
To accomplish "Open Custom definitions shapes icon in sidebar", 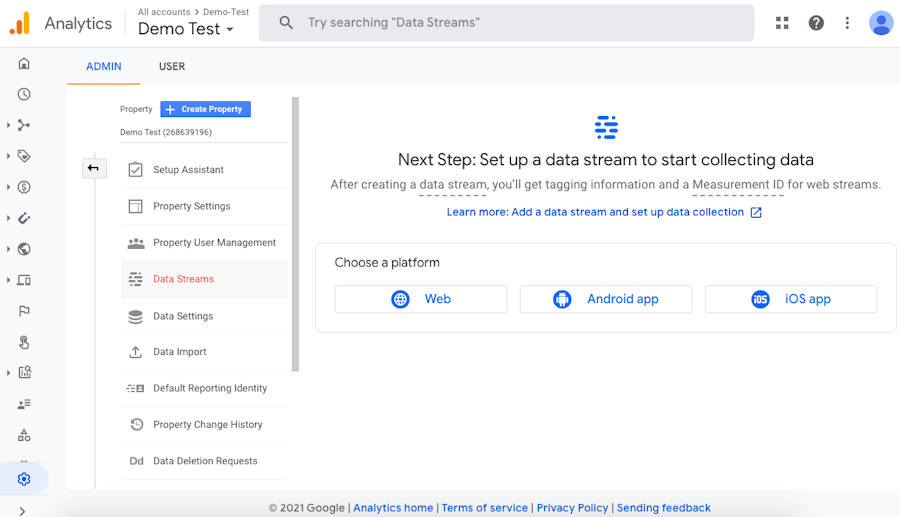I will tap(24, 435).
